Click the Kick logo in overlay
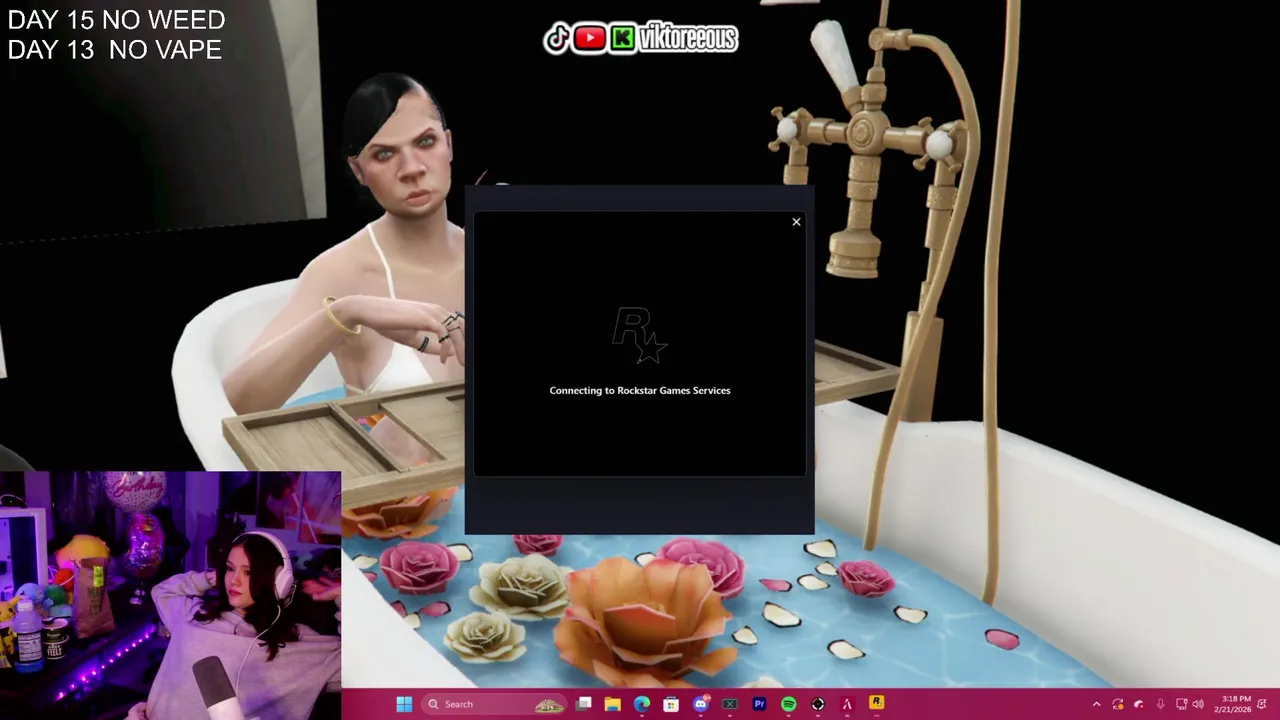 622,39
